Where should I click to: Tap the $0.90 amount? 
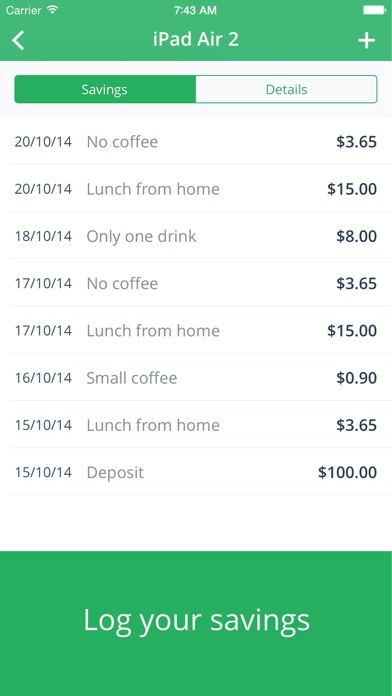pos(356,378)
